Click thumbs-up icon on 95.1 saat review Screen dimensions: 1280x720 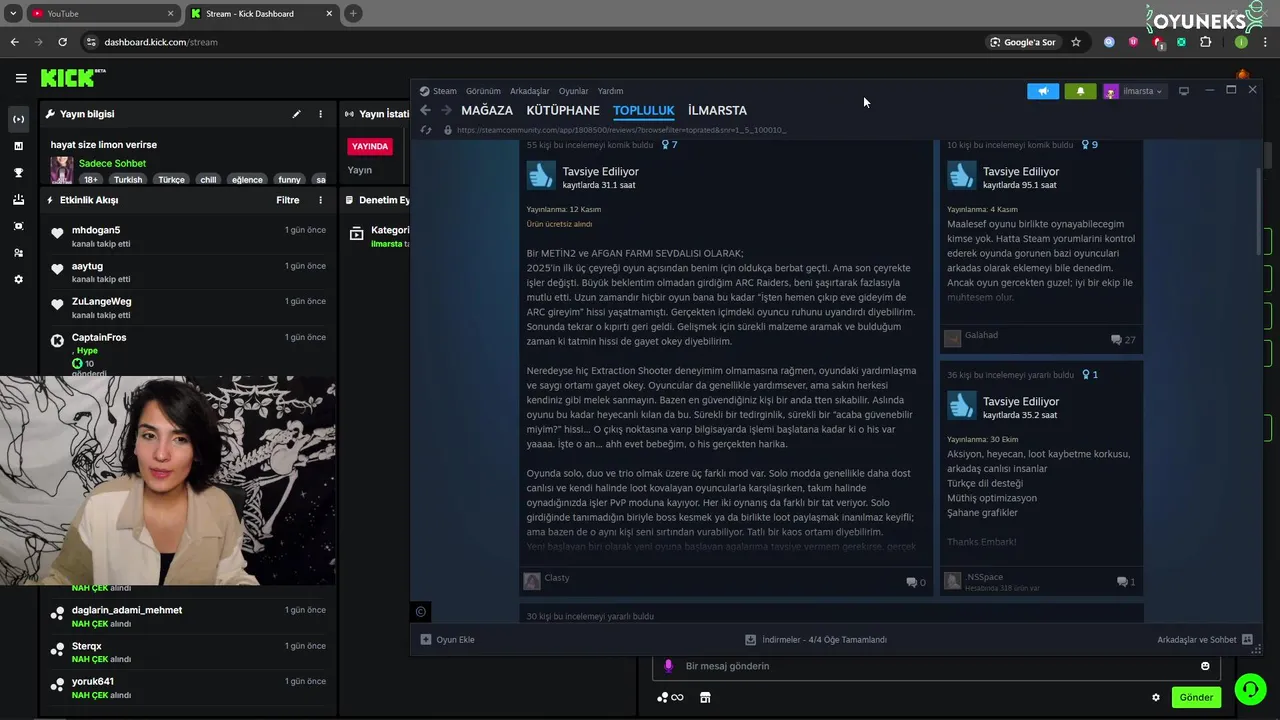coord(961,175)
